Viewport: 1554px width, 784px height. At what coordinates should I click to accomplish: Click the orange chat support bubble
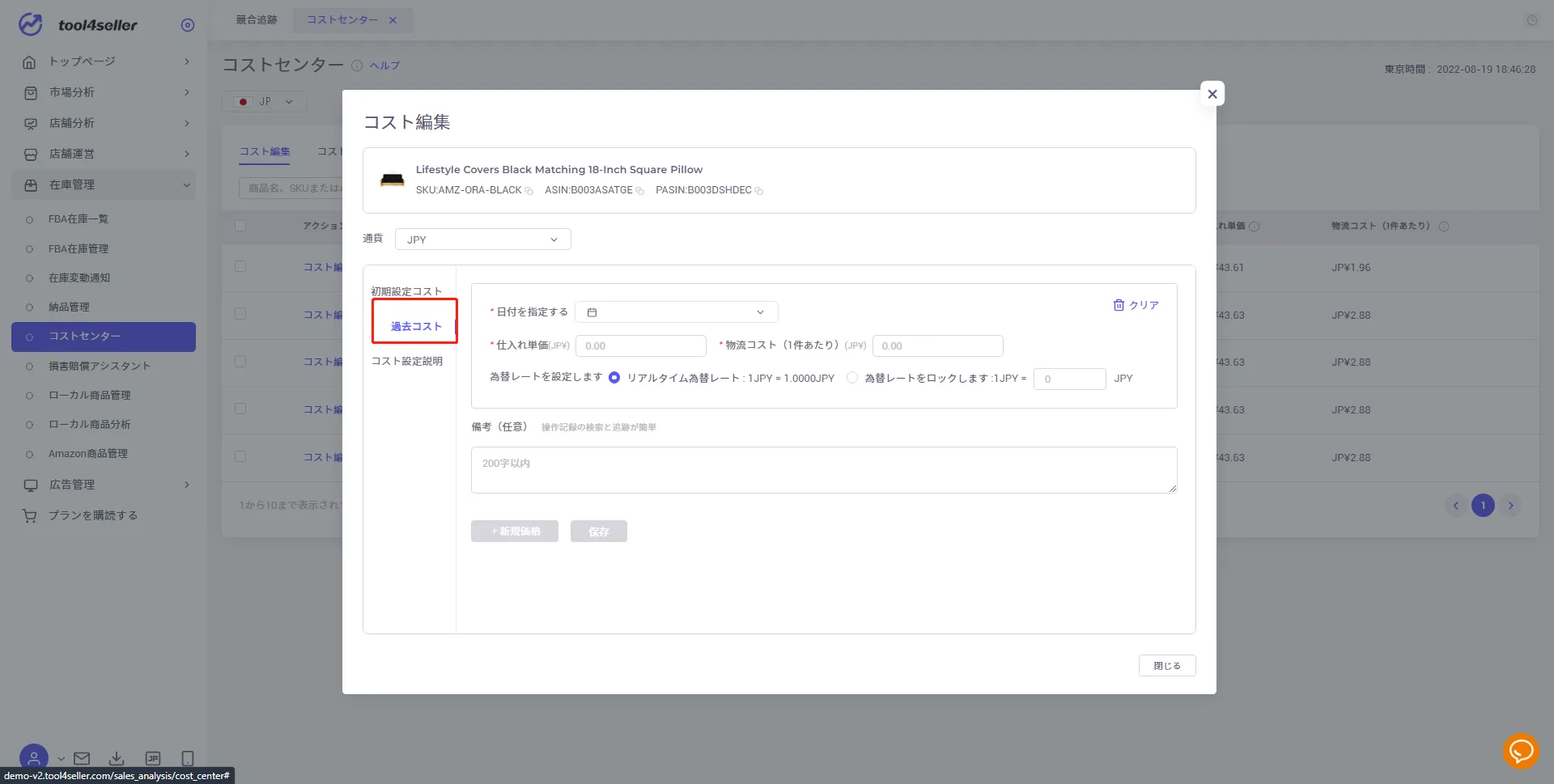coord(1520,751)
